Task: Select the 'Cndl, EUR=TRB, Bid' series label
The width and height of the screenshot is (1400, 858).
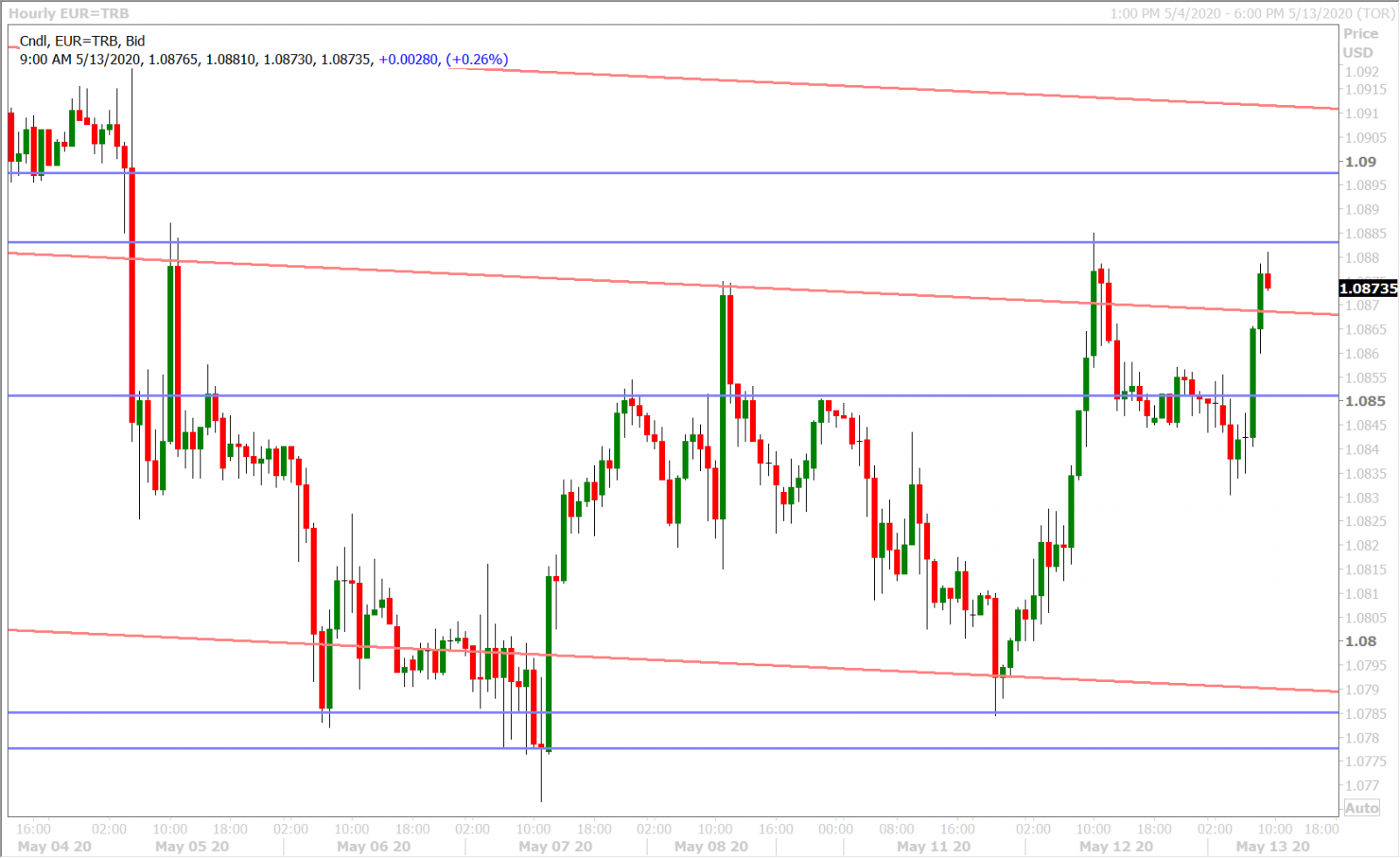Action: pyautogui.click(x=82, y=41)
